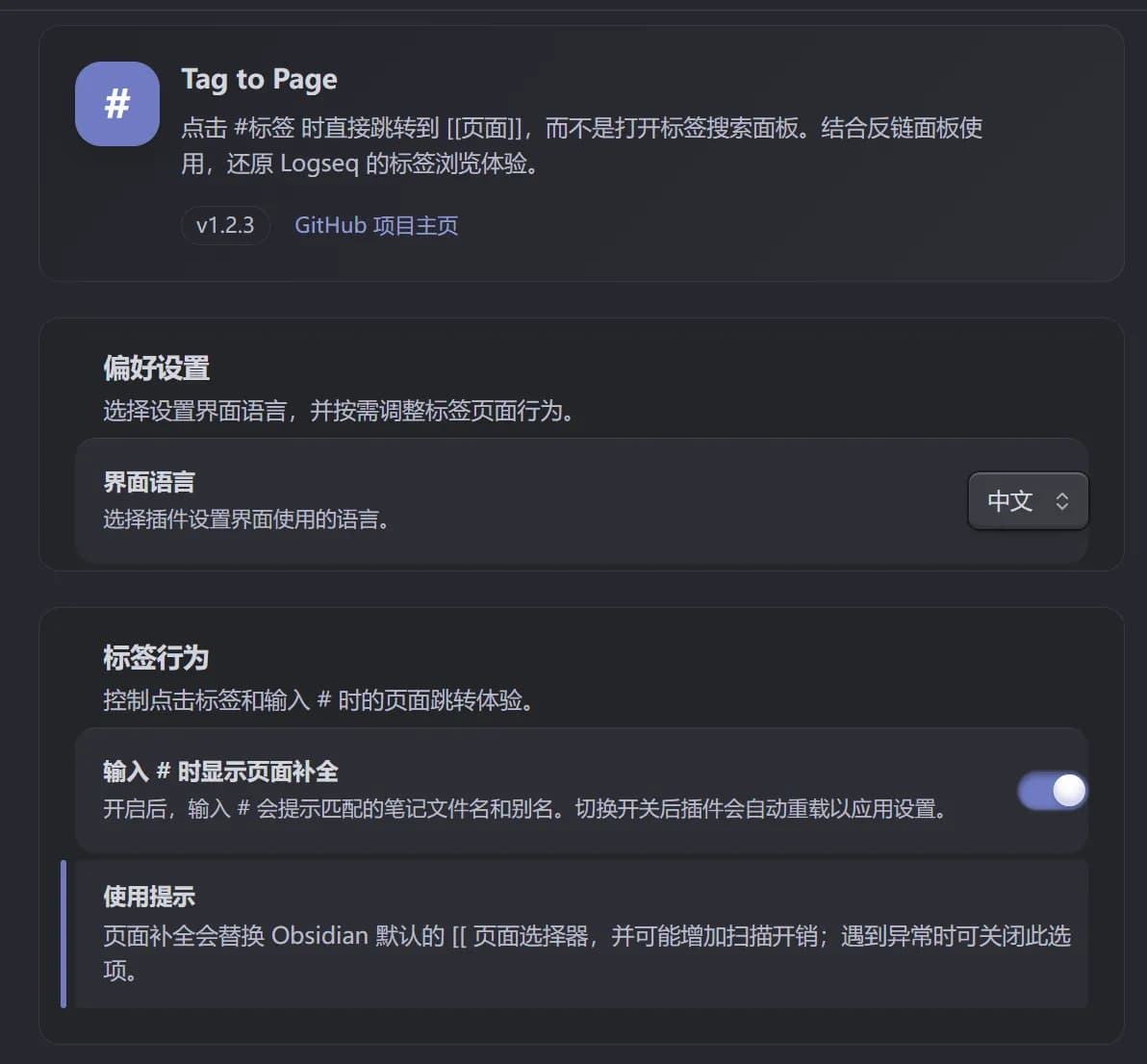Open the 界面语言 dropdown showing 中文
1147x1064 pixels.
click(1028, 501)
